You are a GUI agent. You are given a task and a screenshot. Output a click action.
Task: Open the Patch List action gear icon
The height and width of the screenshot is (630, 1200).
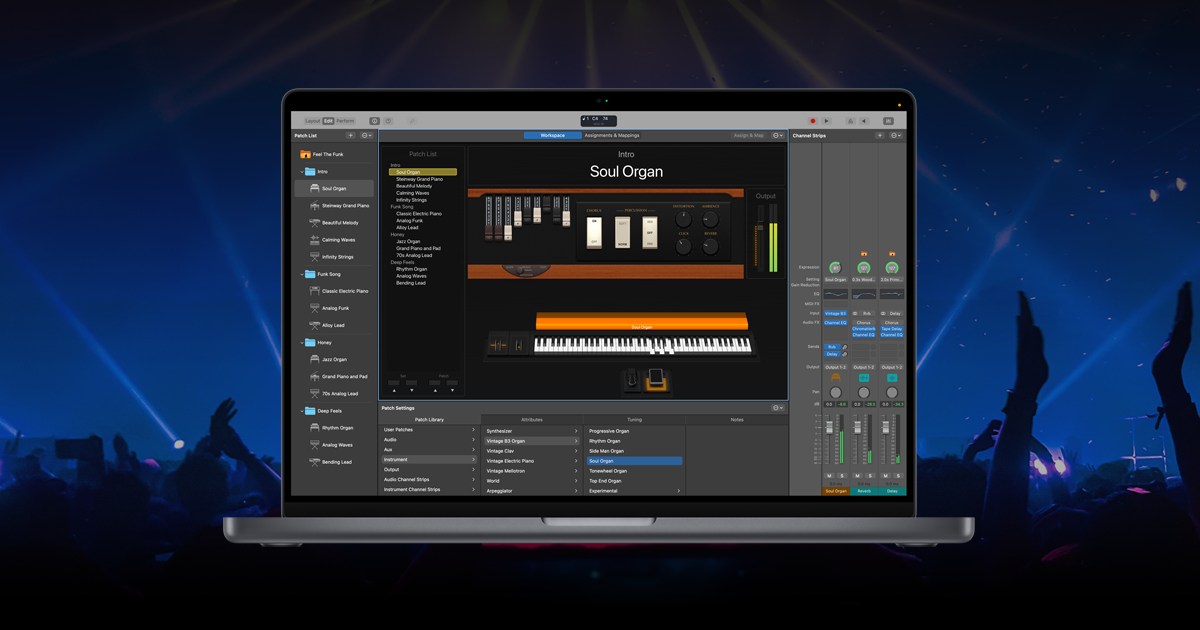tap(366, 136)
